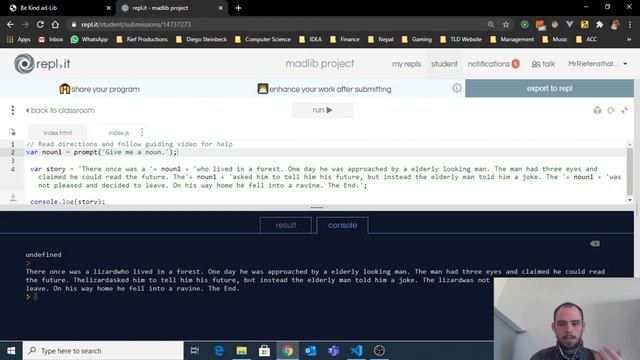Clear the console output

tap(595, 244)
